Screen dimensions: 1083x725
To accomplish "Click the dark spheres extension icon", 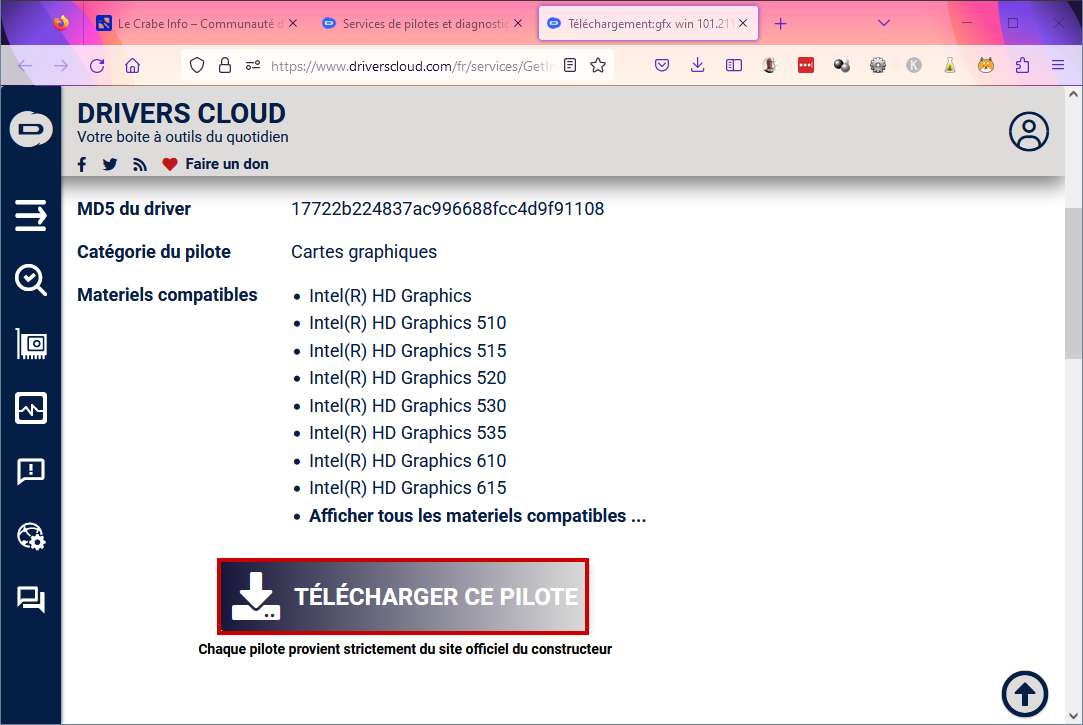I will [x=842, y=66].
